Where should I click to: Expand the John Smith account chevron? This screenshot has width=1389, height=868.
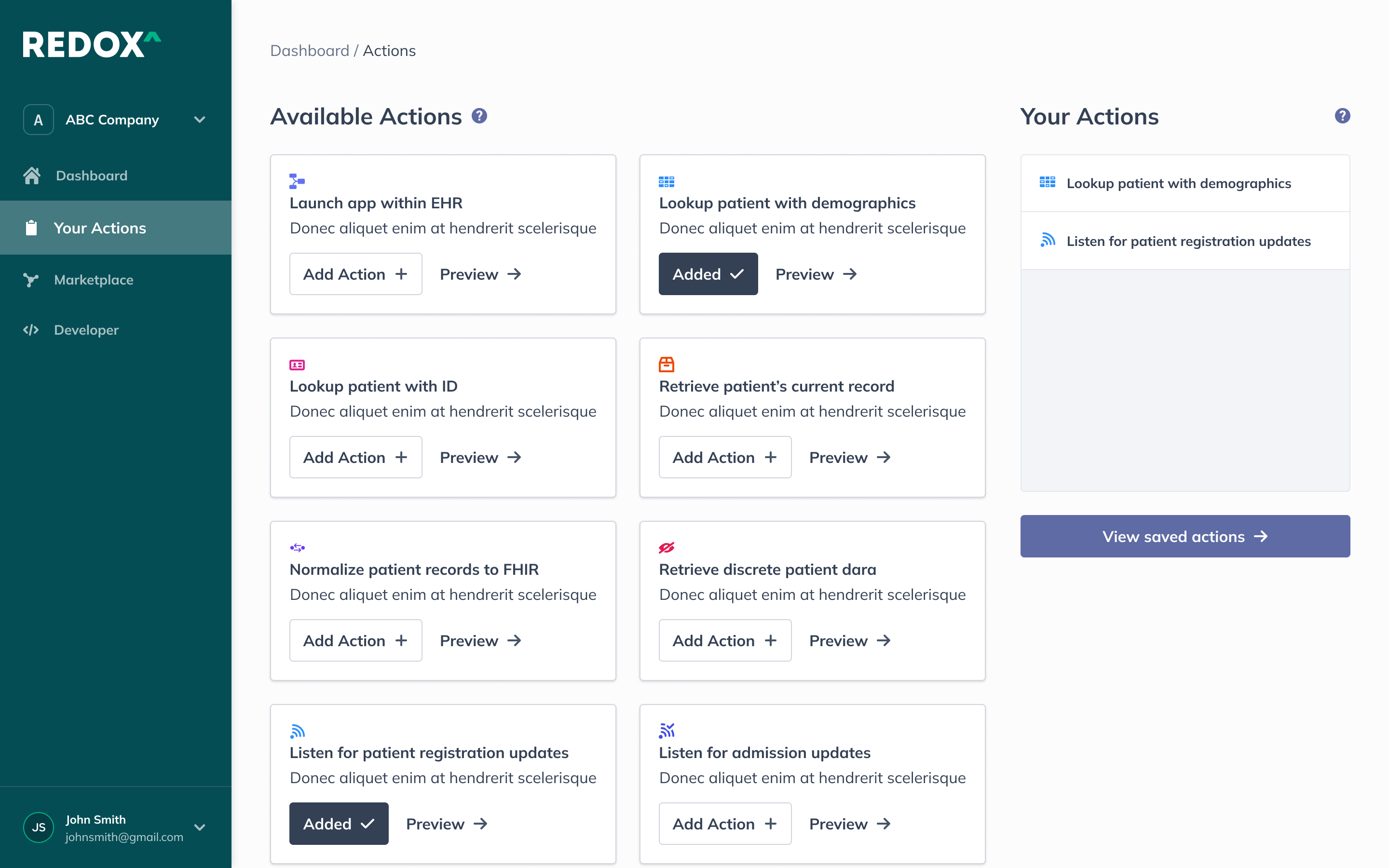199,827
